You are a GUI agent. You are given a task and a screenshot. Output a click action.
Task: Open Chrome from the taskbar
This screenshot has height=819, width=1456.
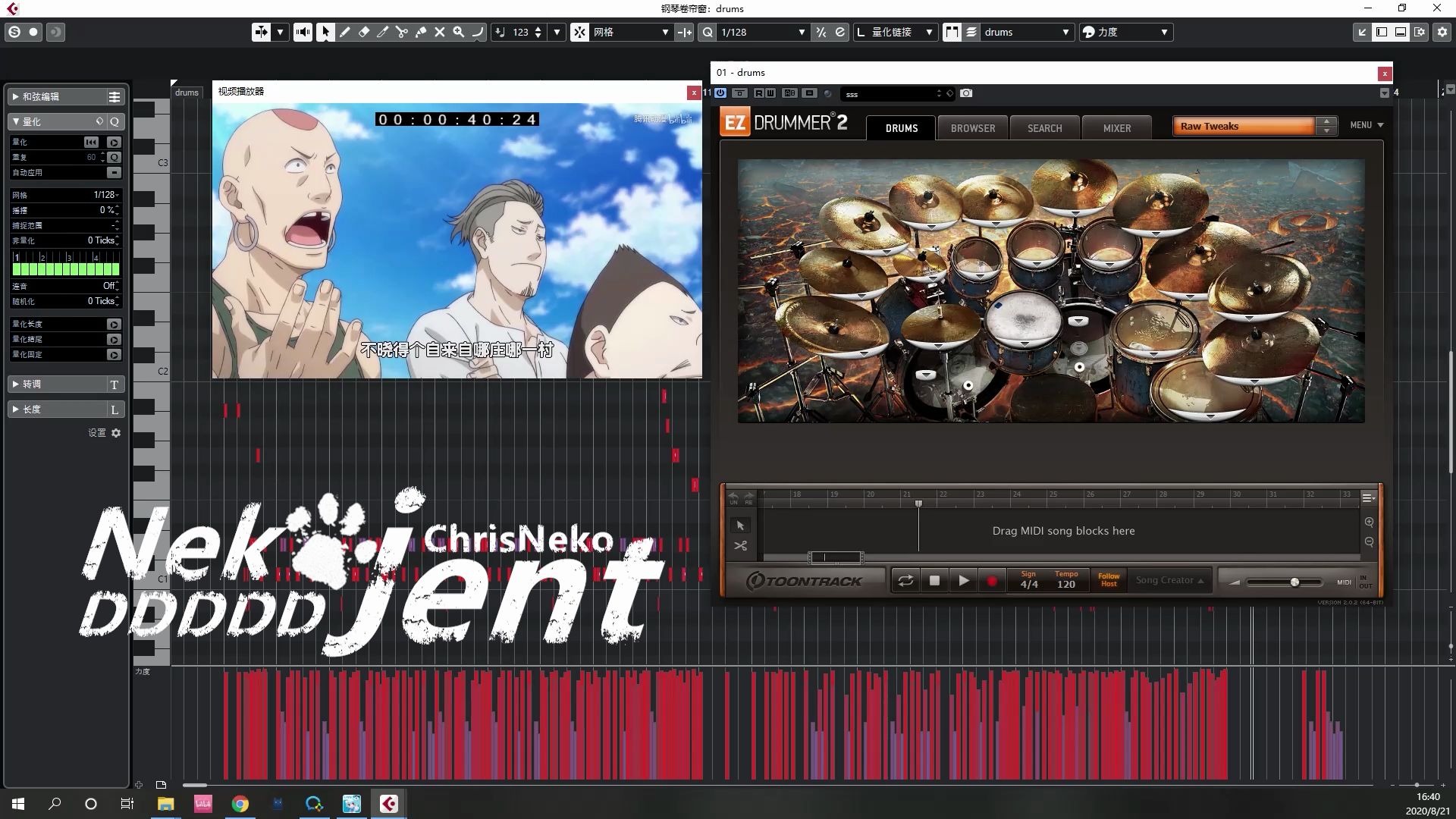240,804
